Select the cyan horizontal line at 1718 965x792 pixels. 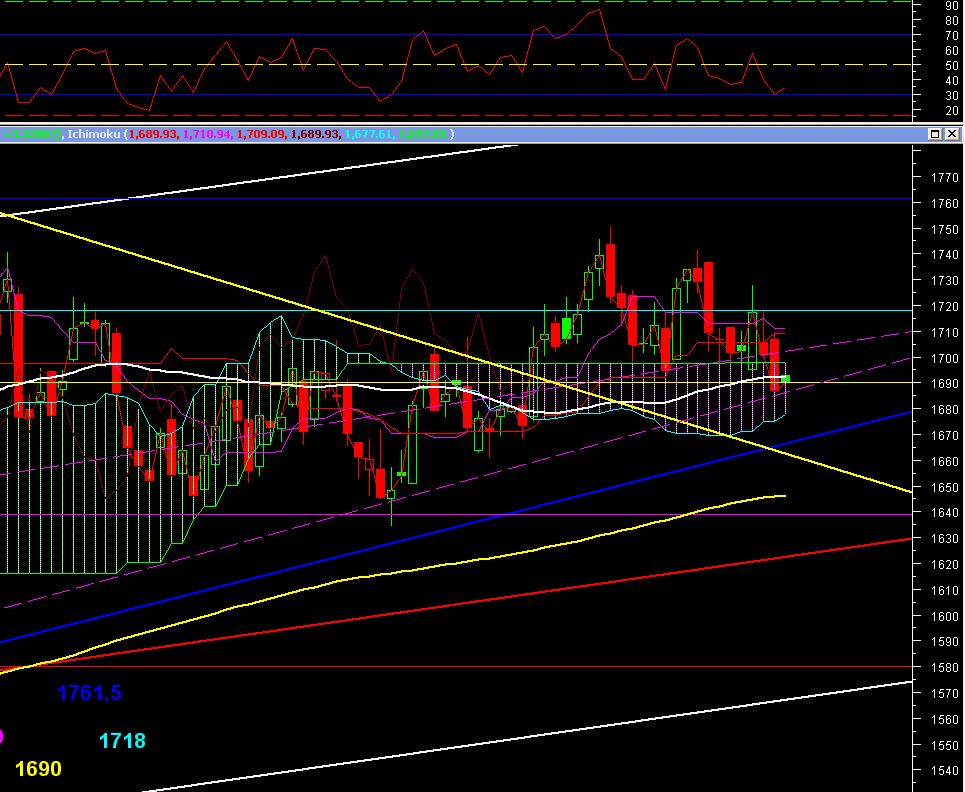[x=455, y=311]
